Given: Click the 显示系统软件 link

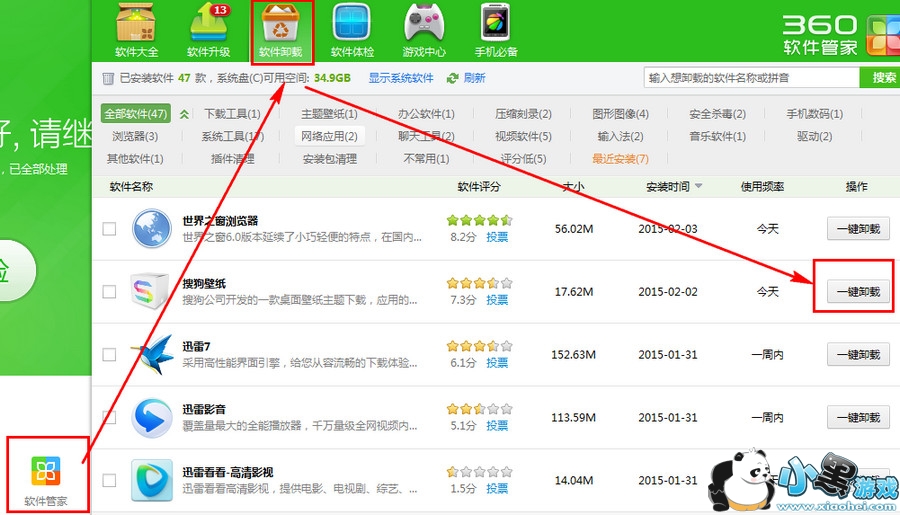Looking at the screenshot, I should (401, 78).
